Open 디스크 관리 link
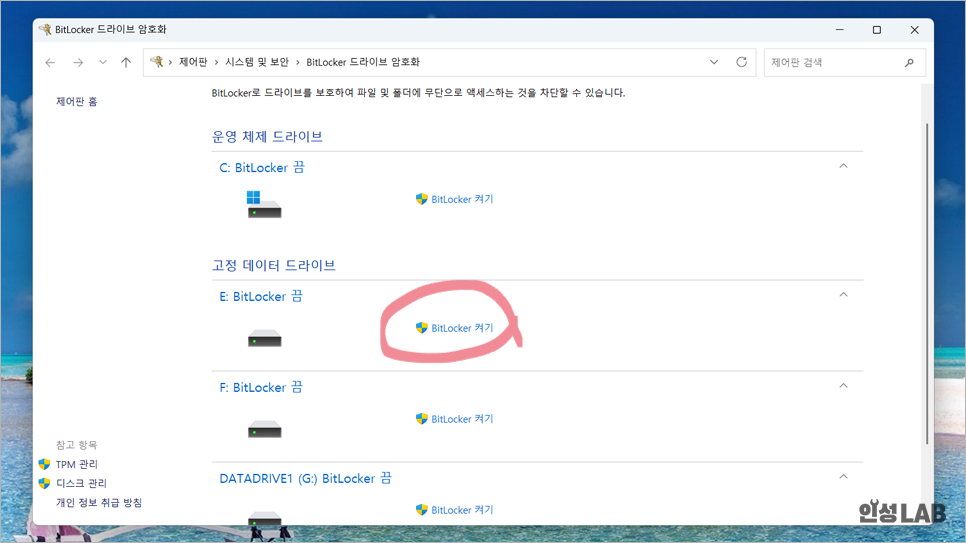The width and height of the screenshot is (966, 543). (x=81, y=483)
